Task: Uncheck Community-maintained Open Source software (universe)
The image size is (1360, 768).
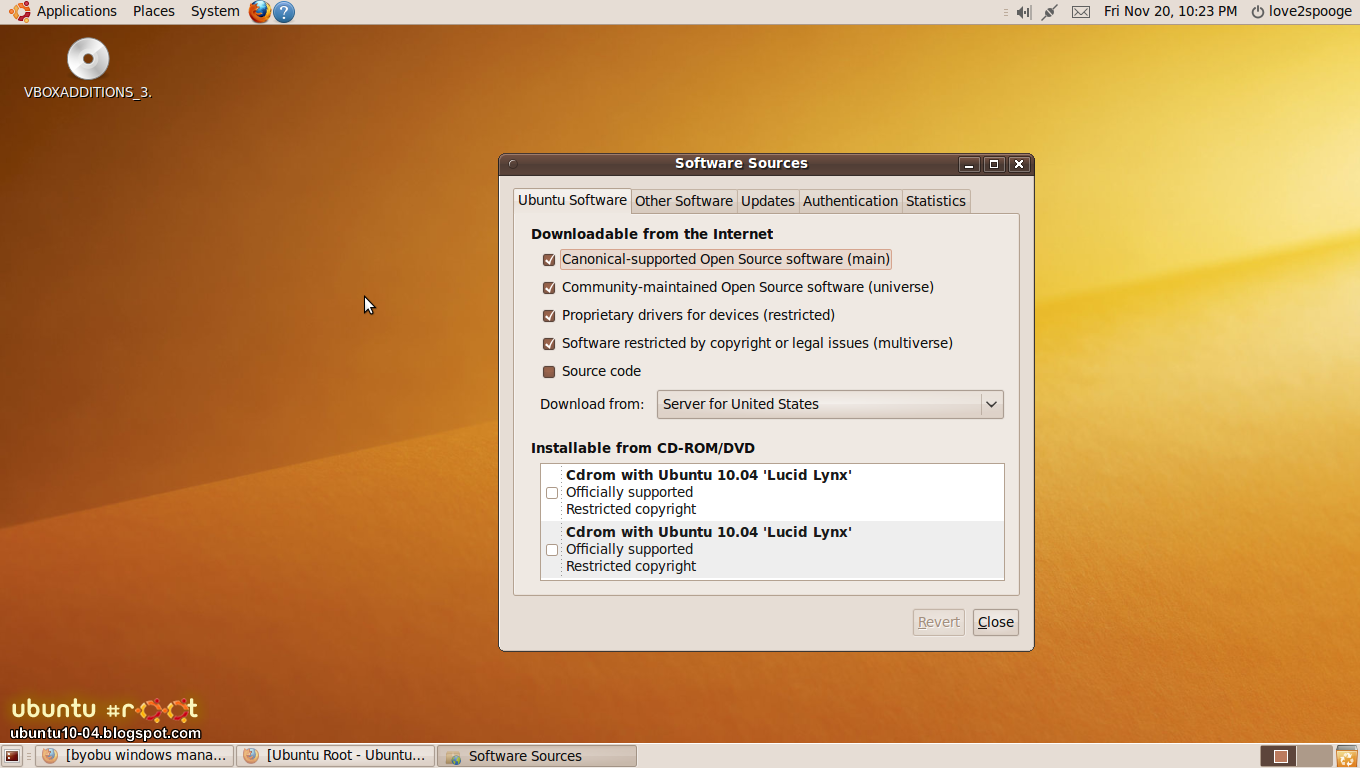Action: [549, 288]
